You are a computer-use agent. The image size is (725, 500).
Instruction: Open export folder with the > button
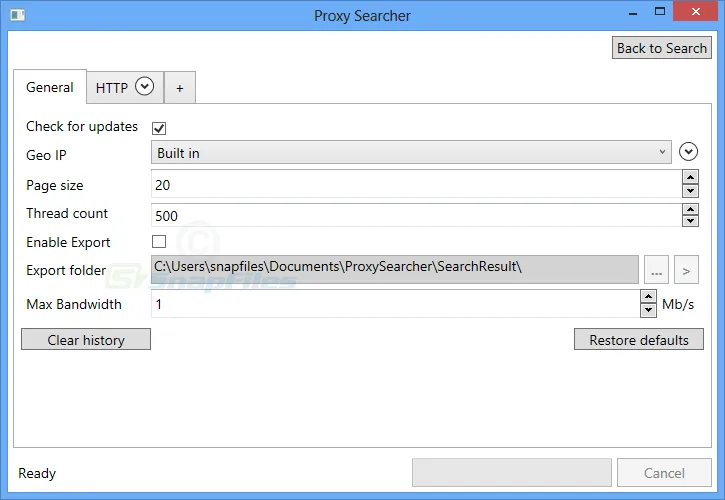point(686,270)
